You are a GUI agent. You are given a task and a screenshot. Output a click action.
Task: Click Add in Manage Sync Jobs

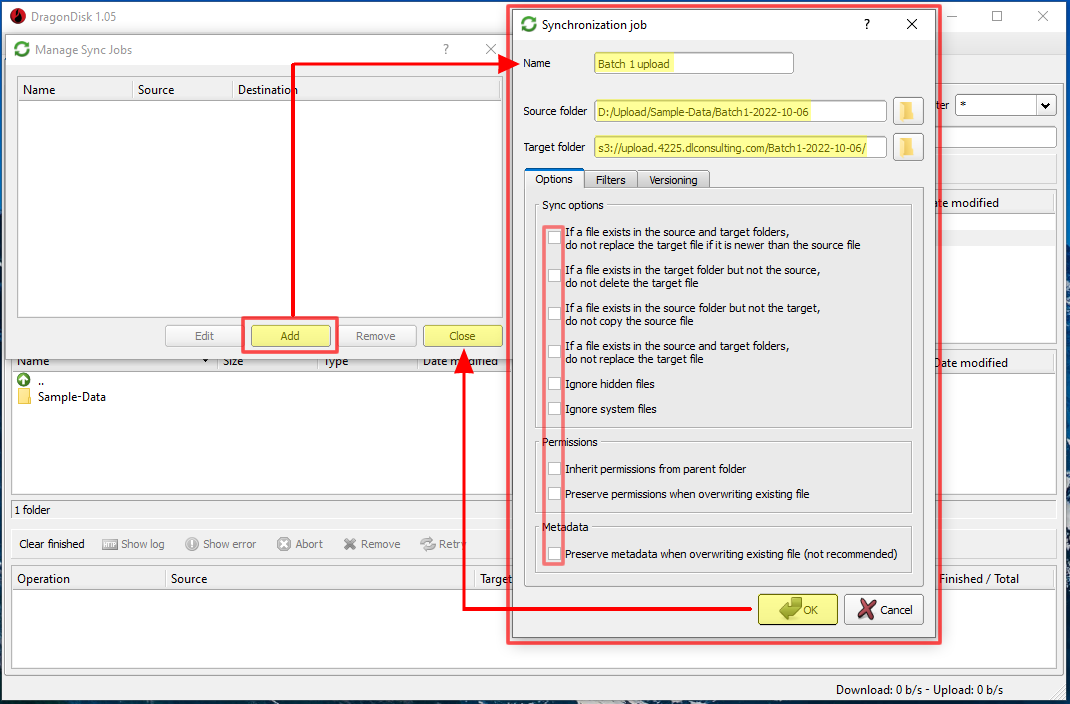tap(290, 335)
